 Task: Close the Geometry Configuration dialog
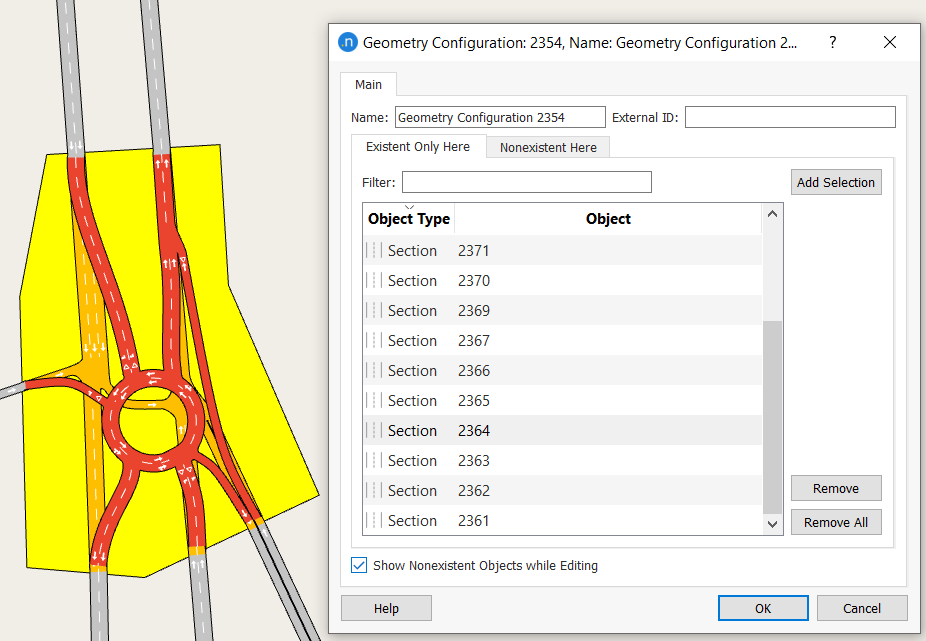pyautogui.click(x=889, y=43)
